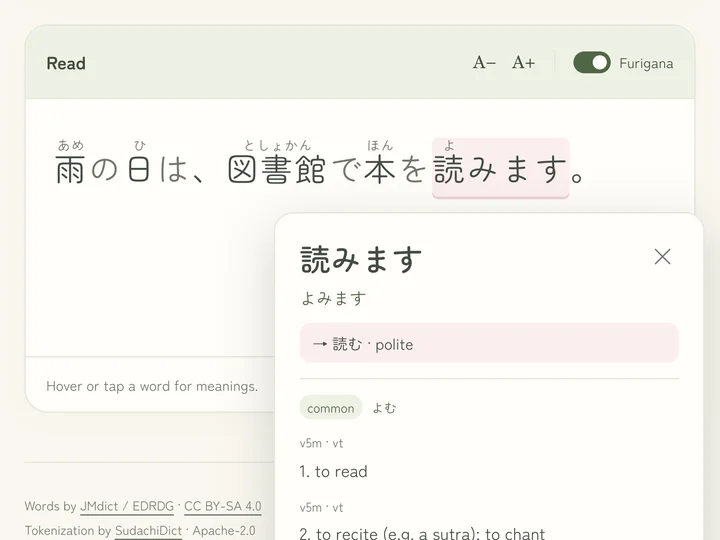Select the word 雨 in the sentence

70,169
